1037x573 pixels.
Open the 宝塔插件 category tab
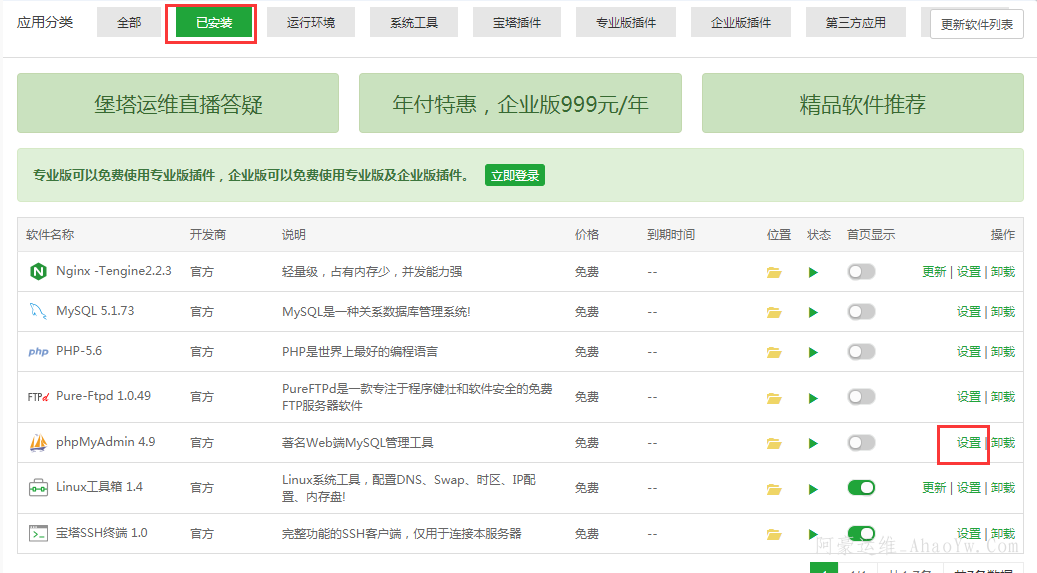click(517, 22)
